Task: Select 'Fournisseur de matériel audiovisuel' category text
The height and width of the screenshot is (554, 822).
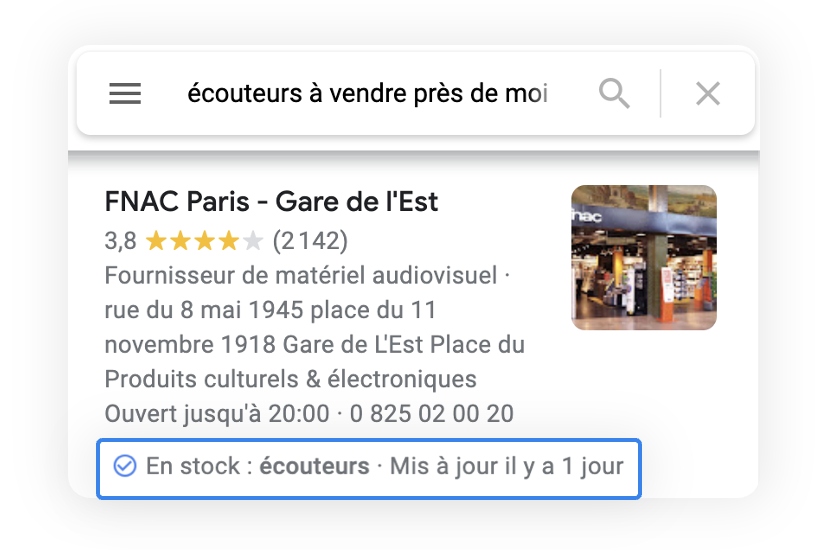Action: tap(301, 276)
